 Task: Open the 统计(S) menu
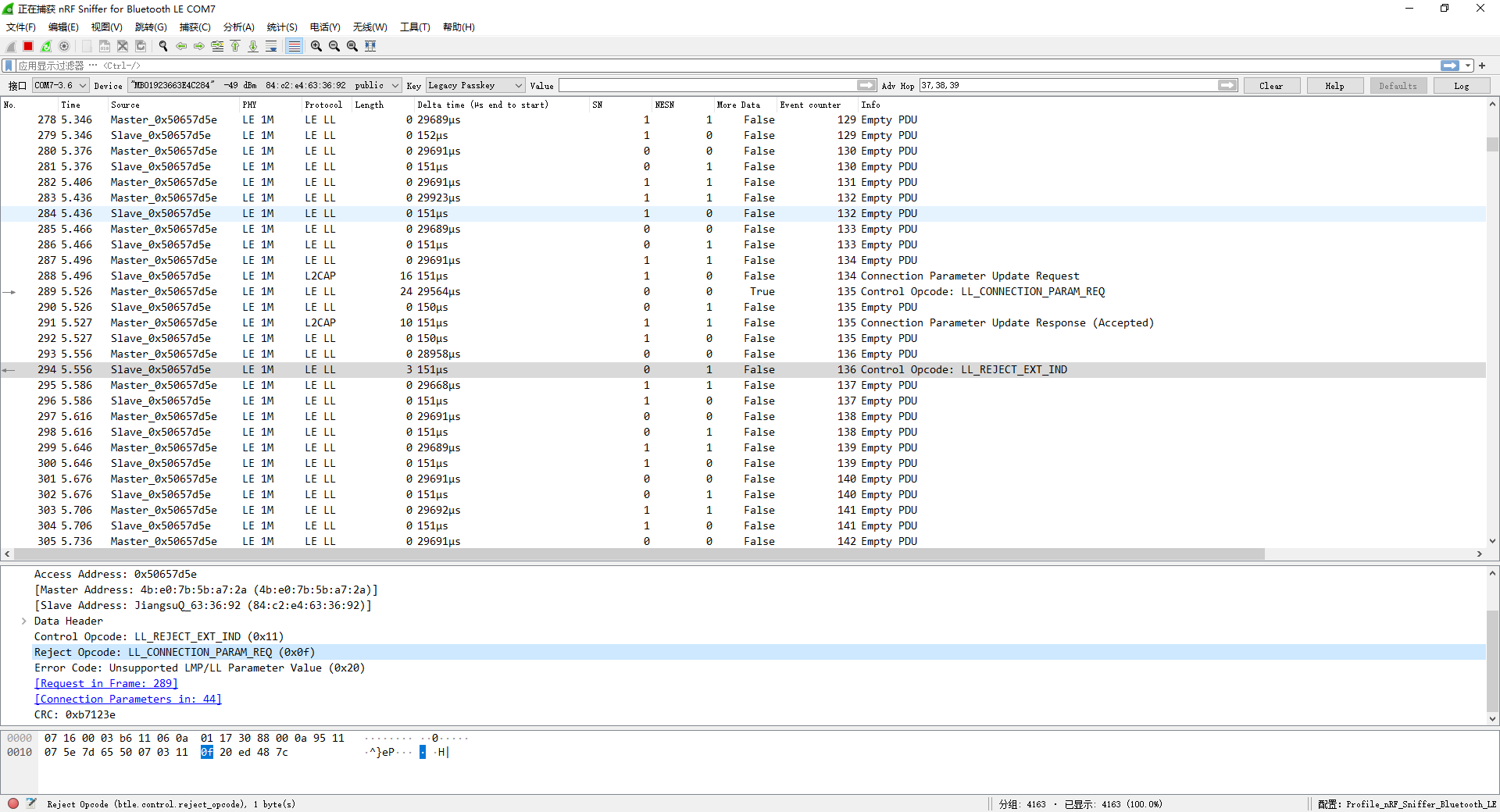pos(282,27)
